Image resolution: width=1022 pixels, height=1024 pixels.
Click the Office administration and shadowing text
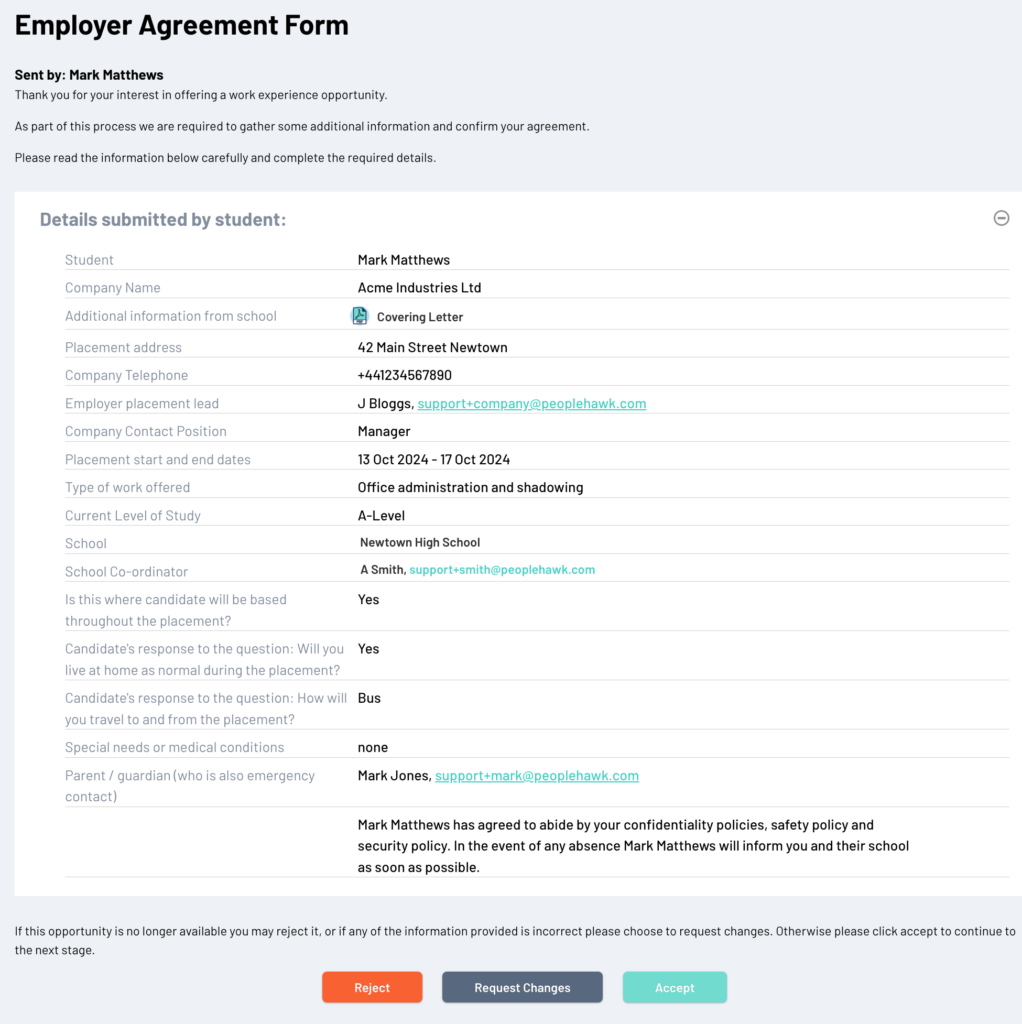pos(470,488)
